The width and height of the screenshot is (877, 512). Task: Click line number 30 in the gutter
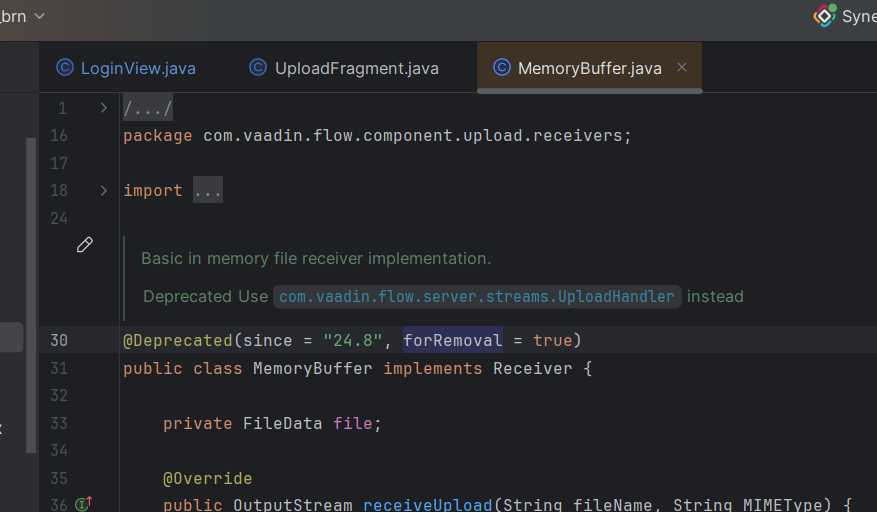click(59, 340)
